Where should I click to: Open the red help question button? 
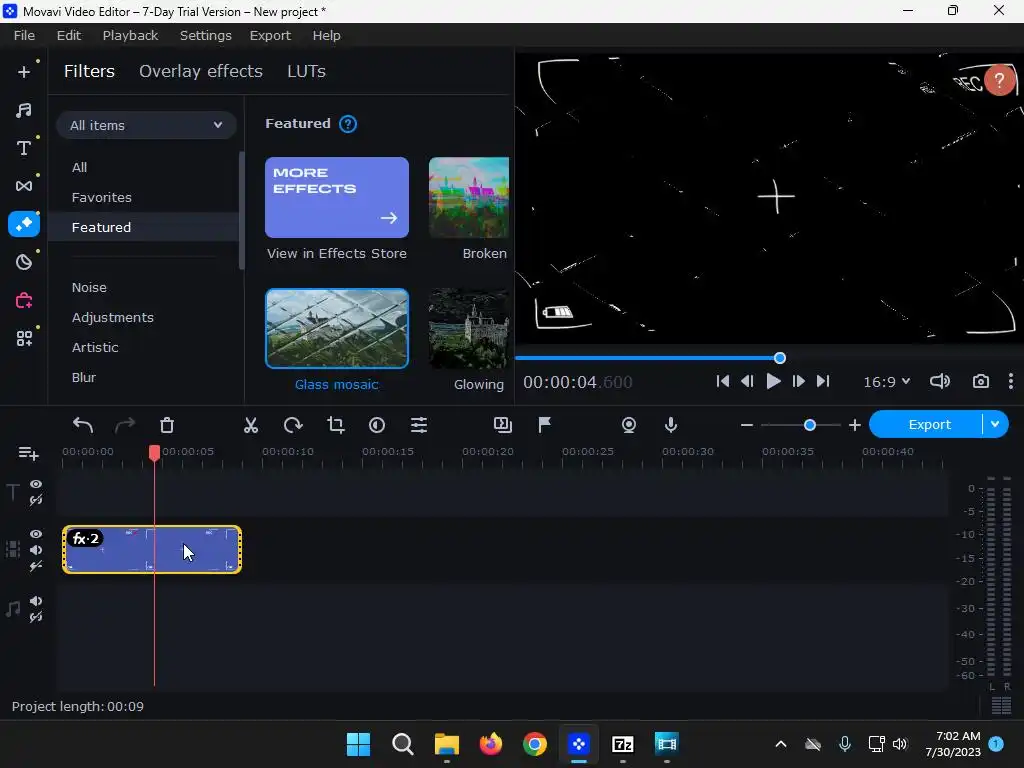[999, 80]
